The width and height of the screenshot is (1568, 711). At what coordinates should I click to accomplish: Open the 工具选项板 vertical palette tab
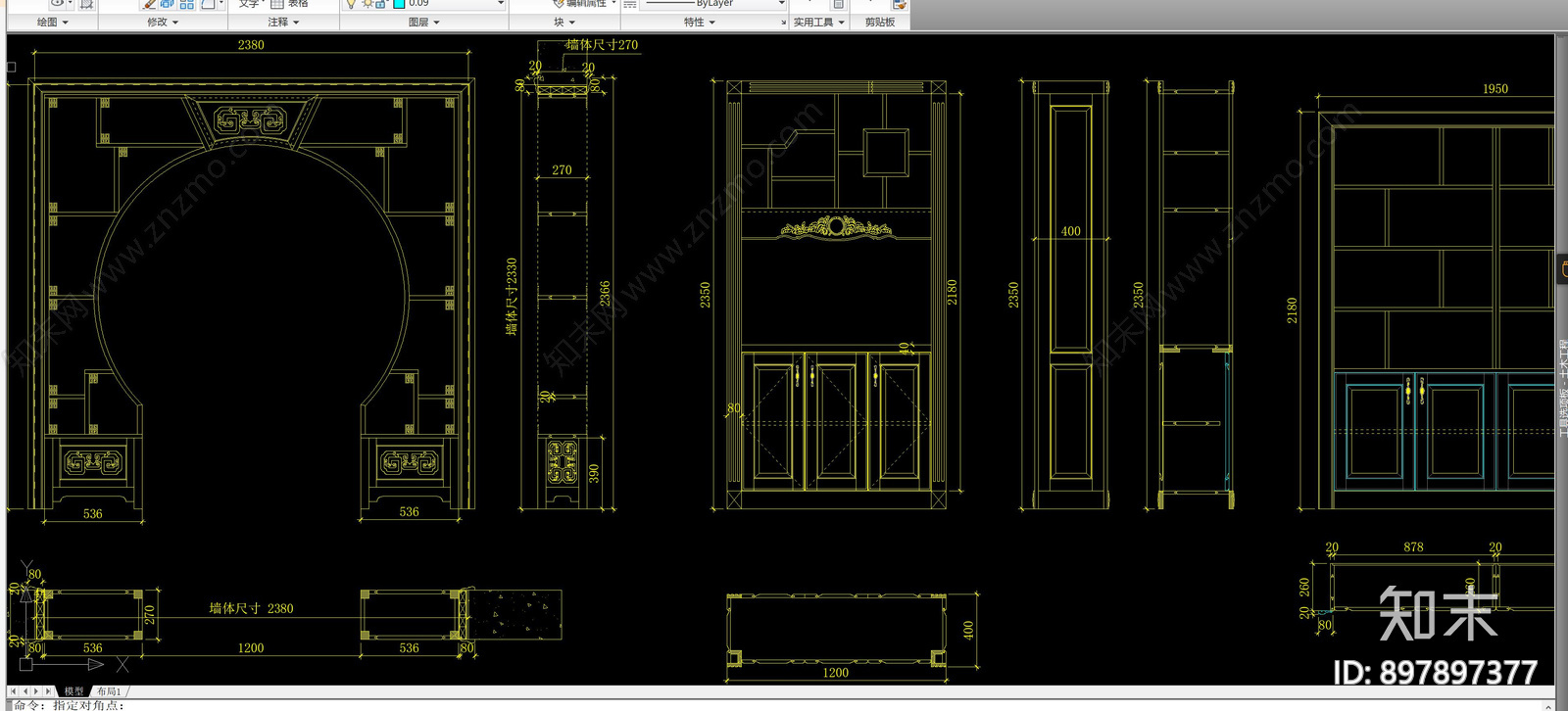pos(1562,387)
